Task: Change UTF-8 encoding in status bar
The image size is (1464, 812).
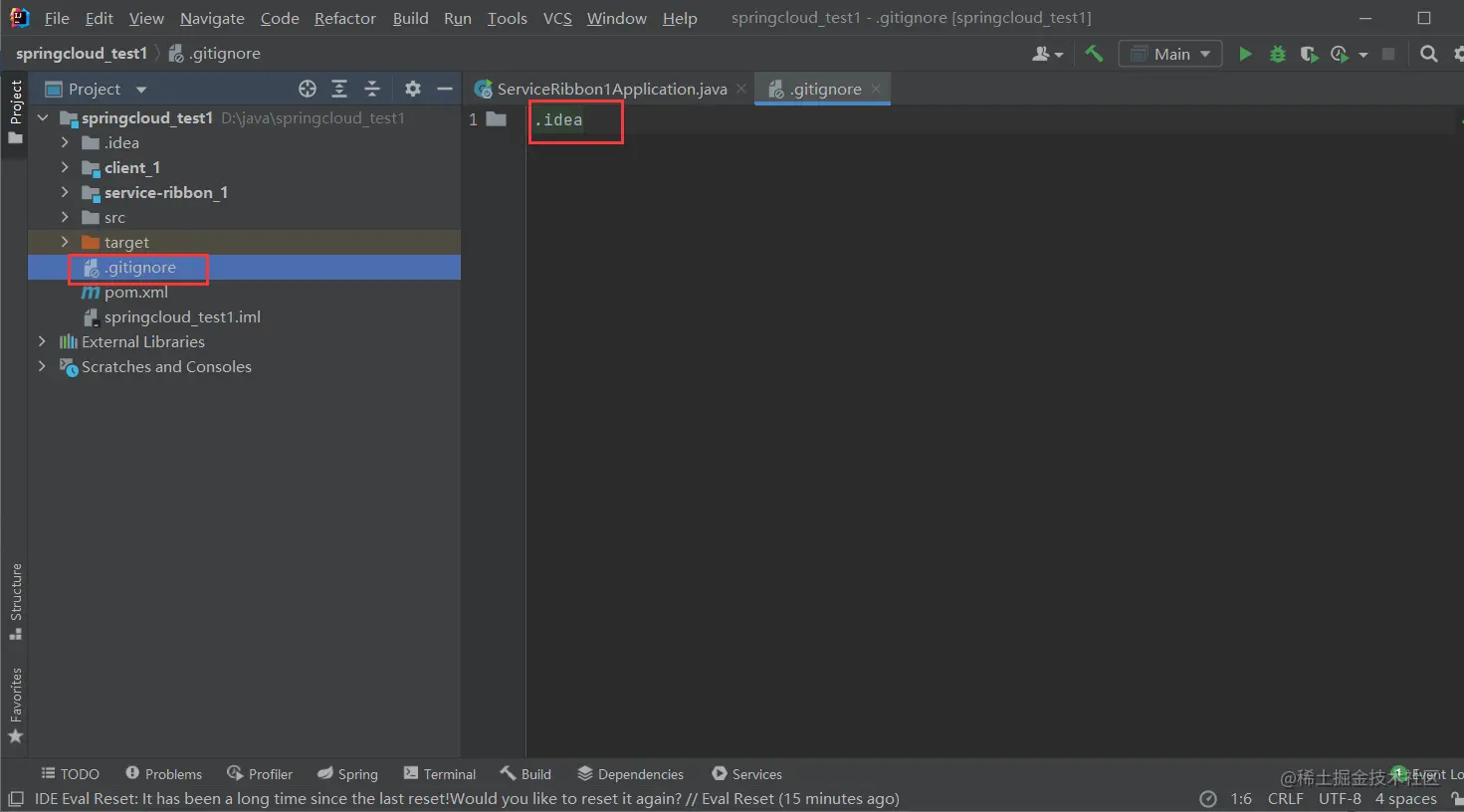Action: pos(1340,799)
